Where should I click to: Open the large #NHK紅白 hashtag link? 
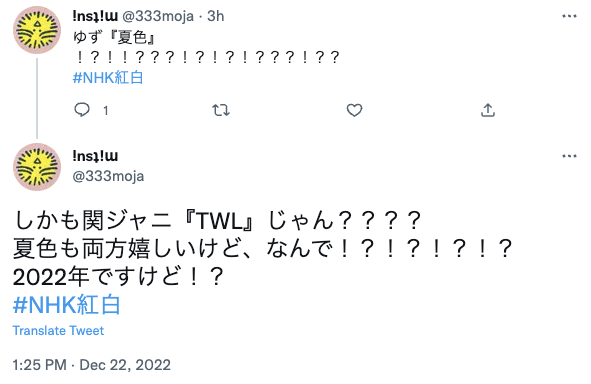coord(67,305)
